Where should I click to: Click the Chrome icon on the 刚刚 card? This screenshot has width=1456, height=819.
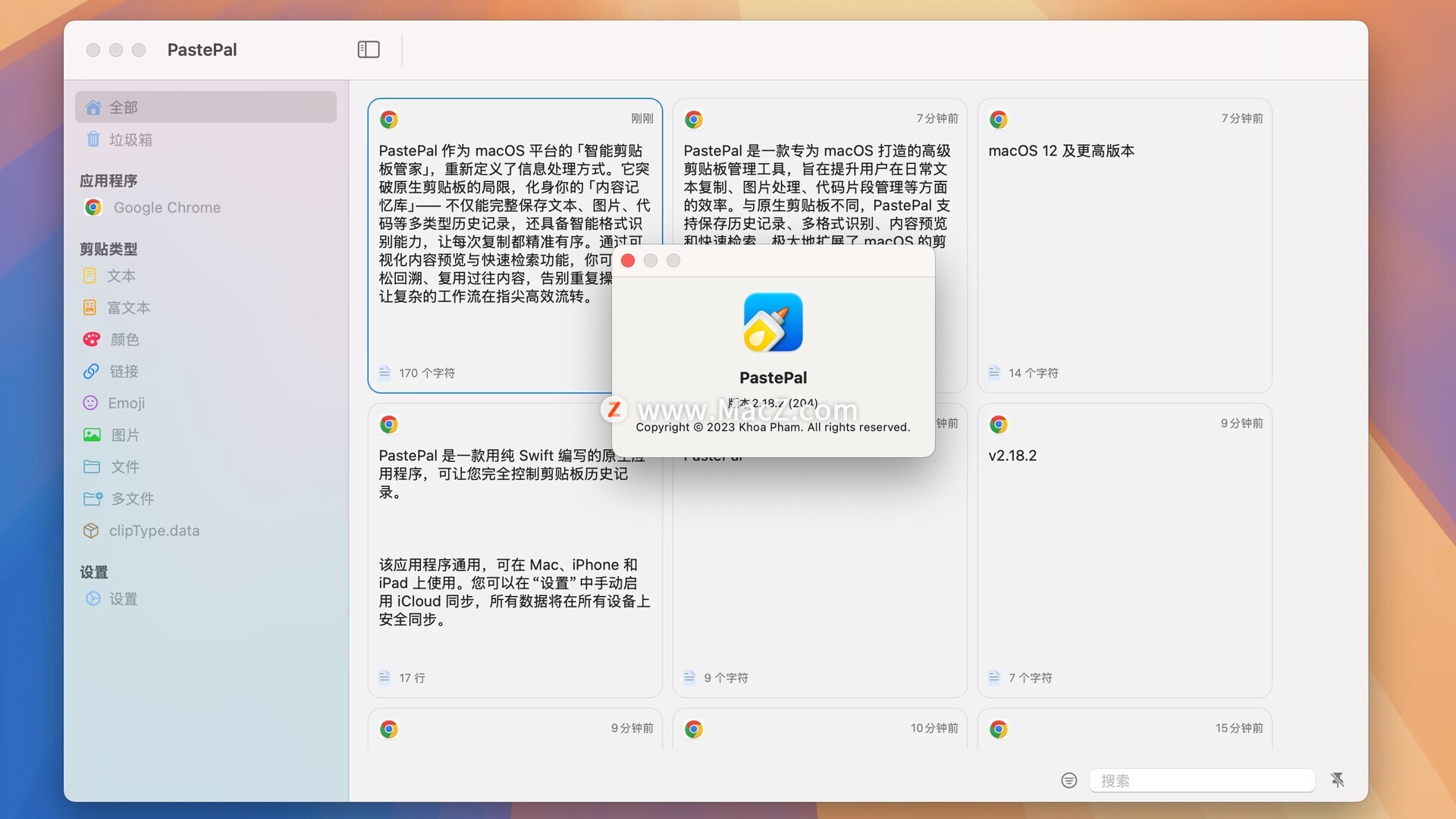pyautogui.click(x=389, y=119)
